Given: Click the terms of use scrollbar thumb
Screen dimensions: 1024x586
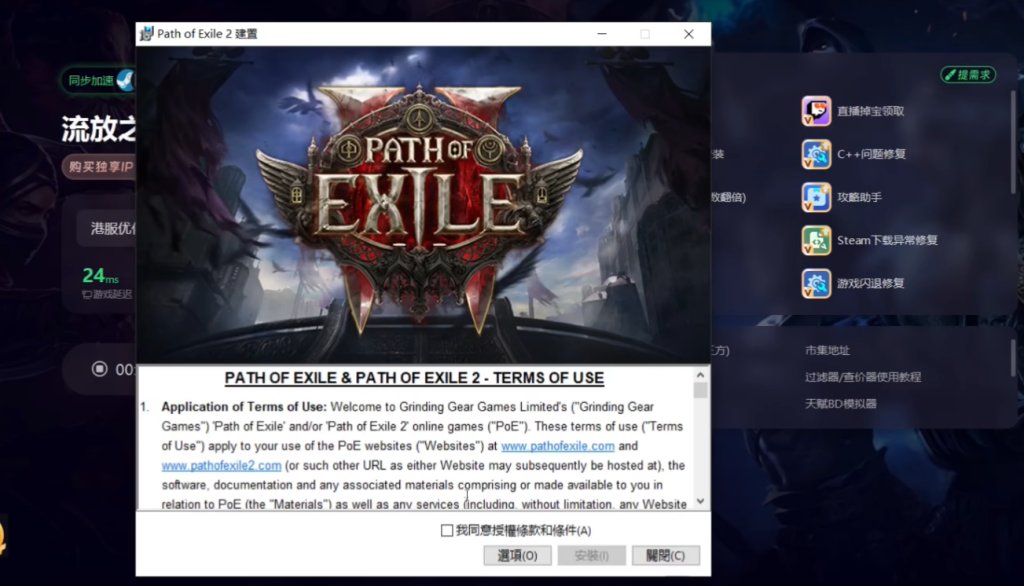Looking at the screenshot, I should (700, 391).
